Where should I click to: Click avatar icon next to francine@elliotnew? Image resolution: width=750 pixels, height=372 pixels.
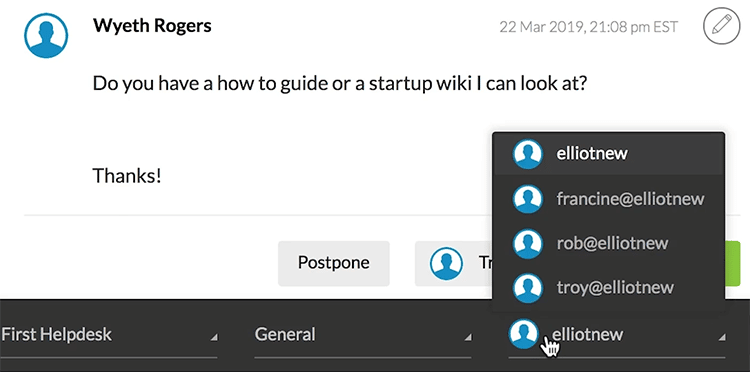[x=527, y=198]
